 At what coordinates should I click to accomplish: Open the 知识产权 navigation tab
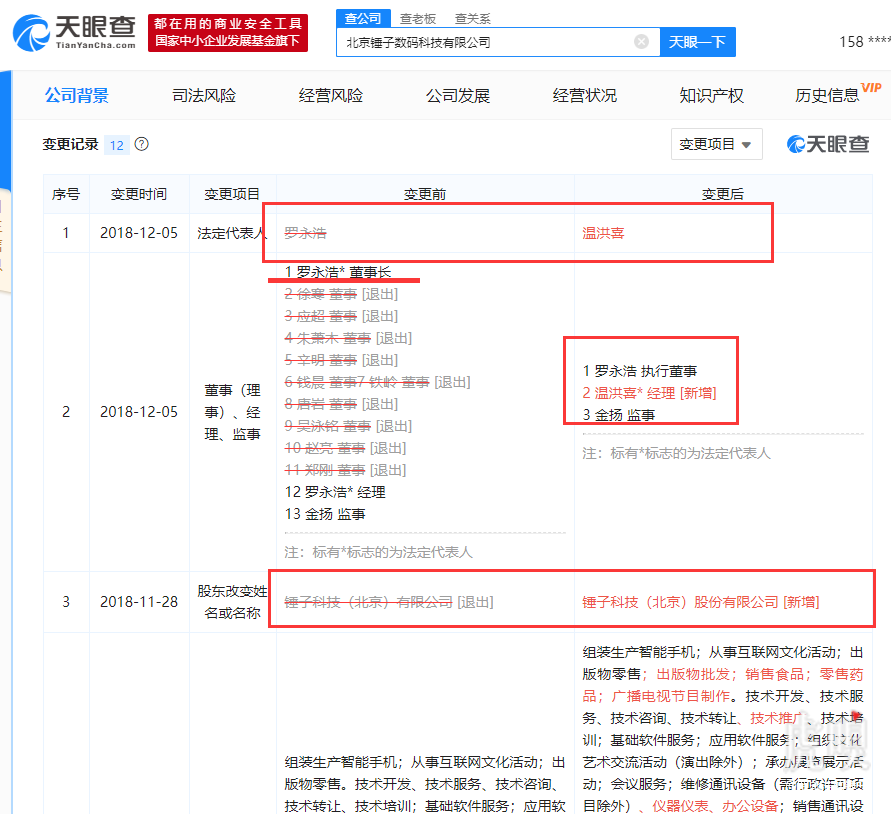click(x=711, y=95)
